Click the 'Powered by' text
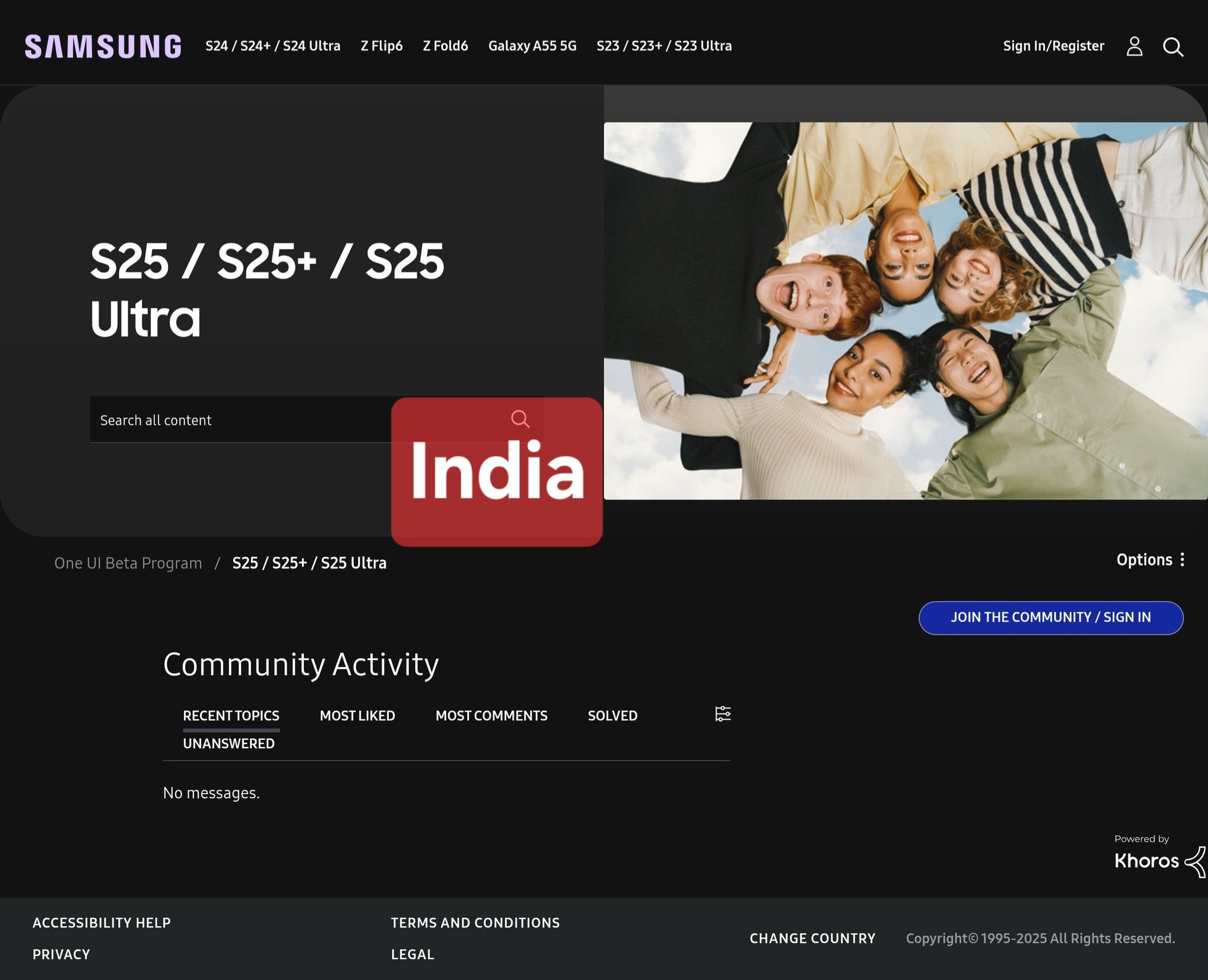The image size is (1208, 980). [1141, 839]
